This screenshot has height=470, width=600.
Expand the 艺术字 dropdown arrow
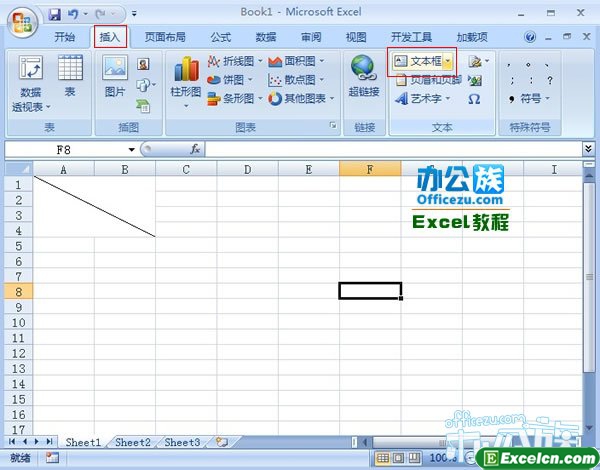[x=448, y=99]
